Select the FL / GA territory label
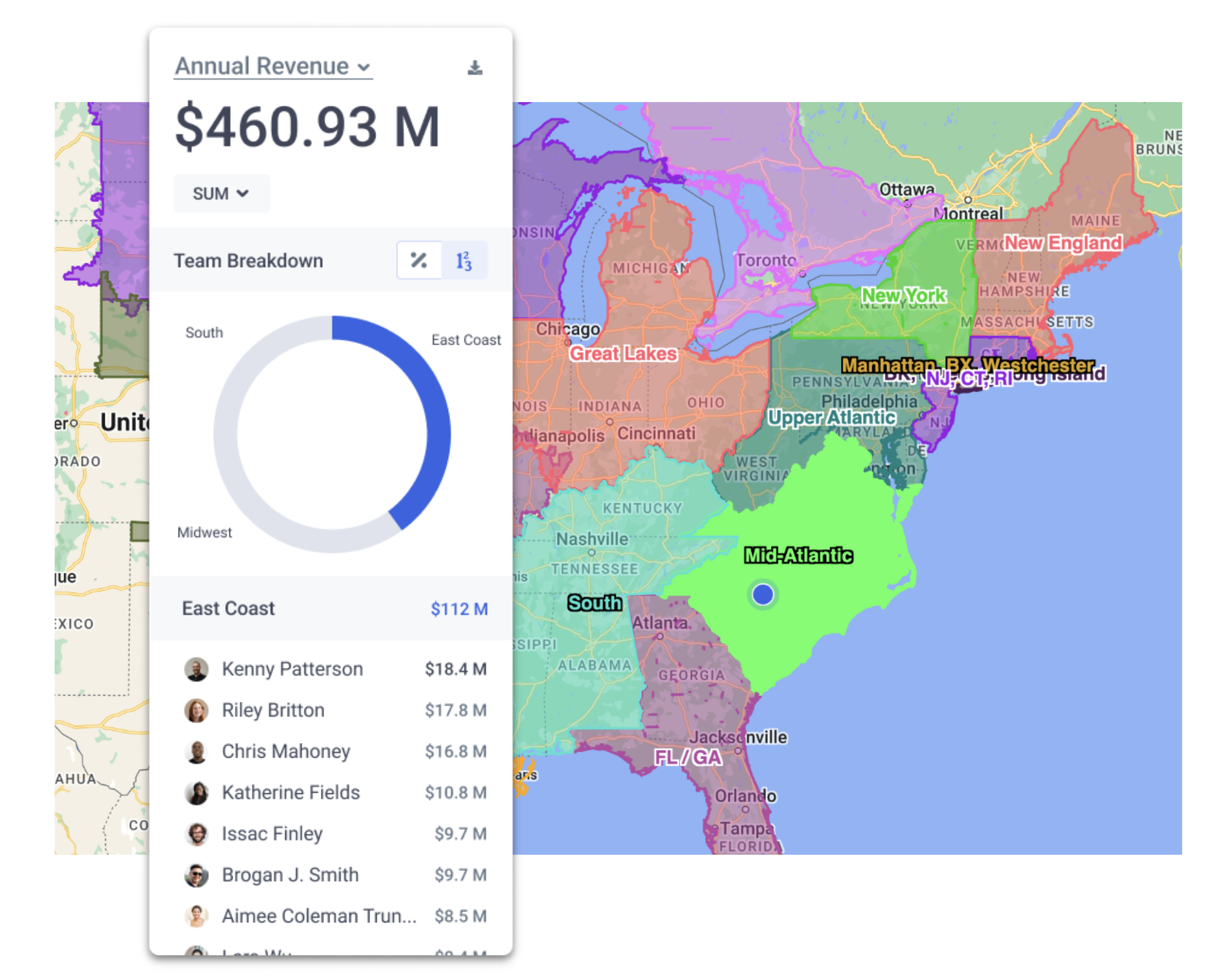Image resolution: width=1216 pixels, height=980 pixels. pos(688,758)
